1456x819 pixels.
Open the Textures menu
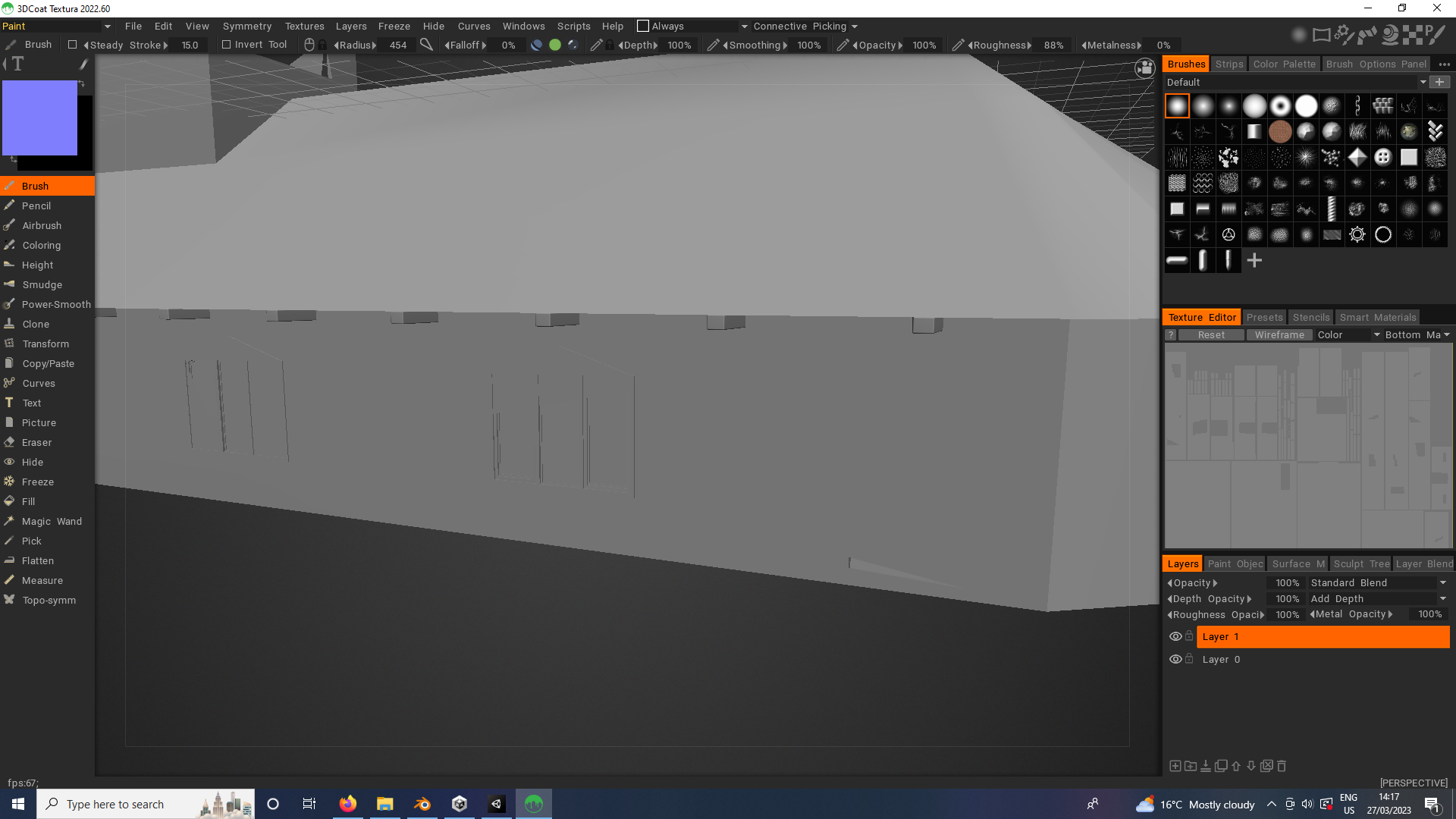(304, 26)
